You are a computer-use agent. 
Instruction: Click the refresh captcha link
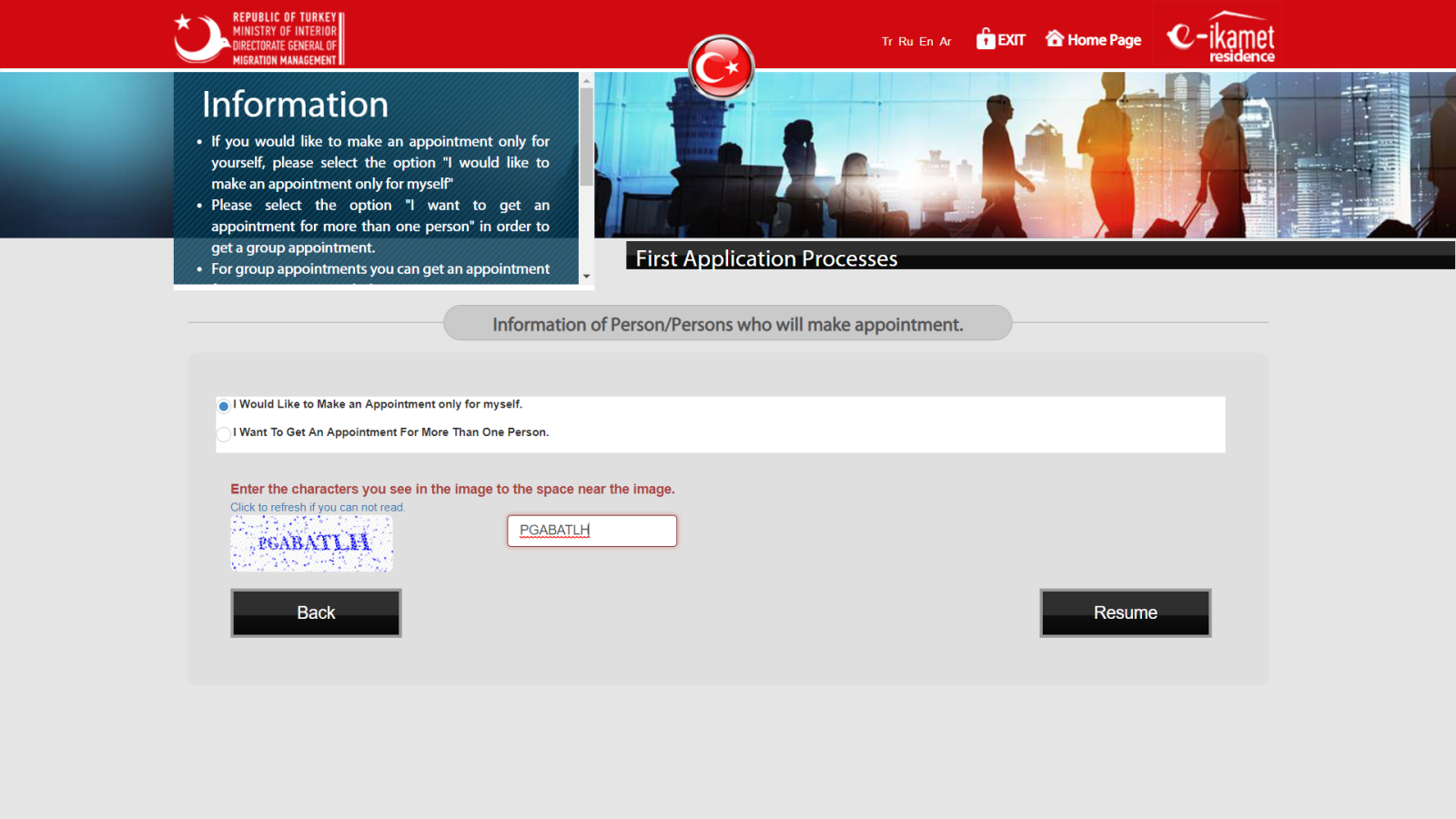(x=318, y=508)
